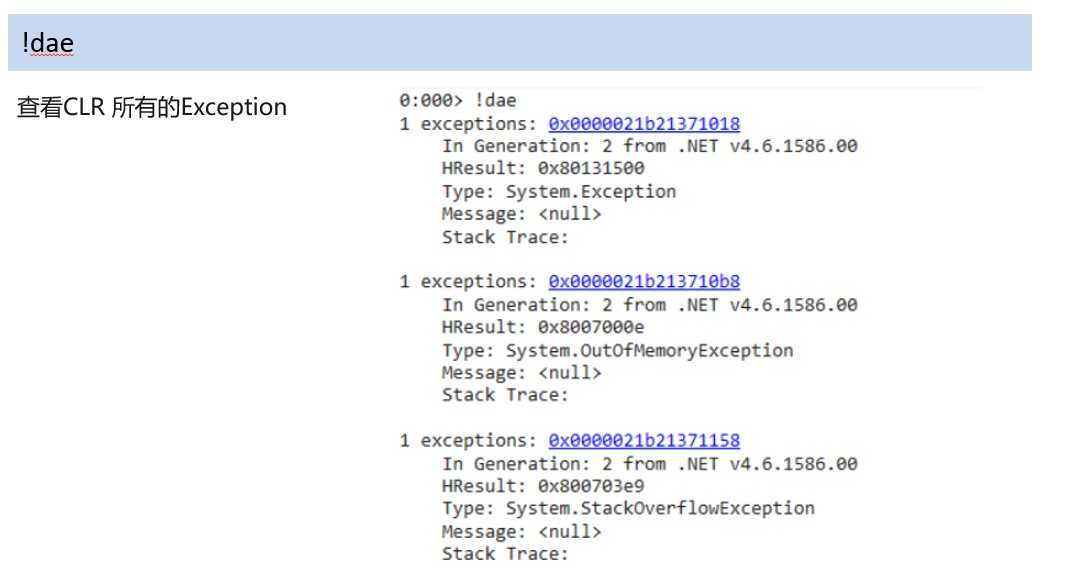The image size is (1078, 578).
Task: Click the first Message: <null> line
Action: pyautogui.click(x=522, y=214)
